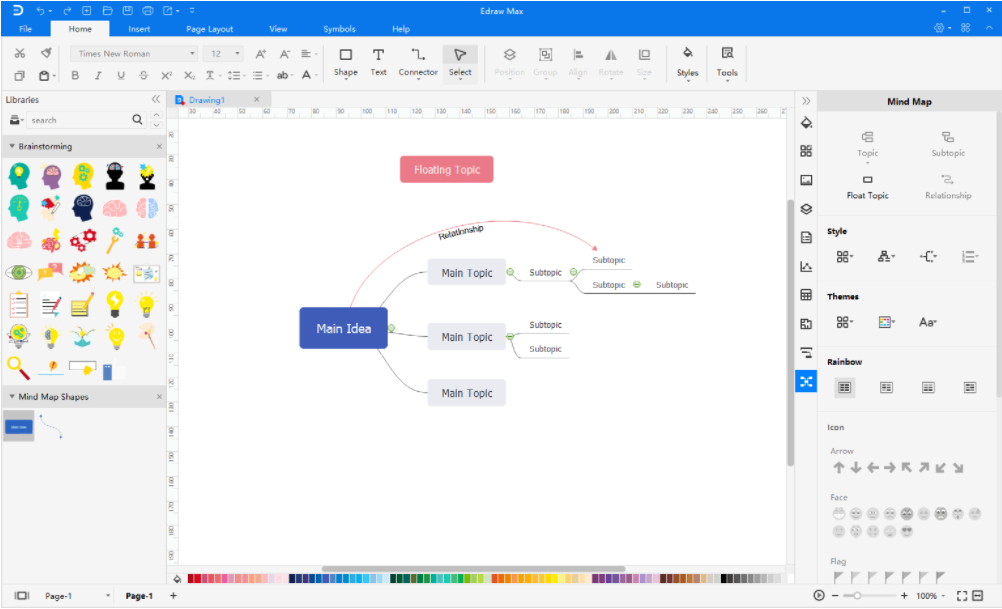The image size is (1002, 609).
Task: Open the Insert ribbon tab
Action: [x=139, y=29]
